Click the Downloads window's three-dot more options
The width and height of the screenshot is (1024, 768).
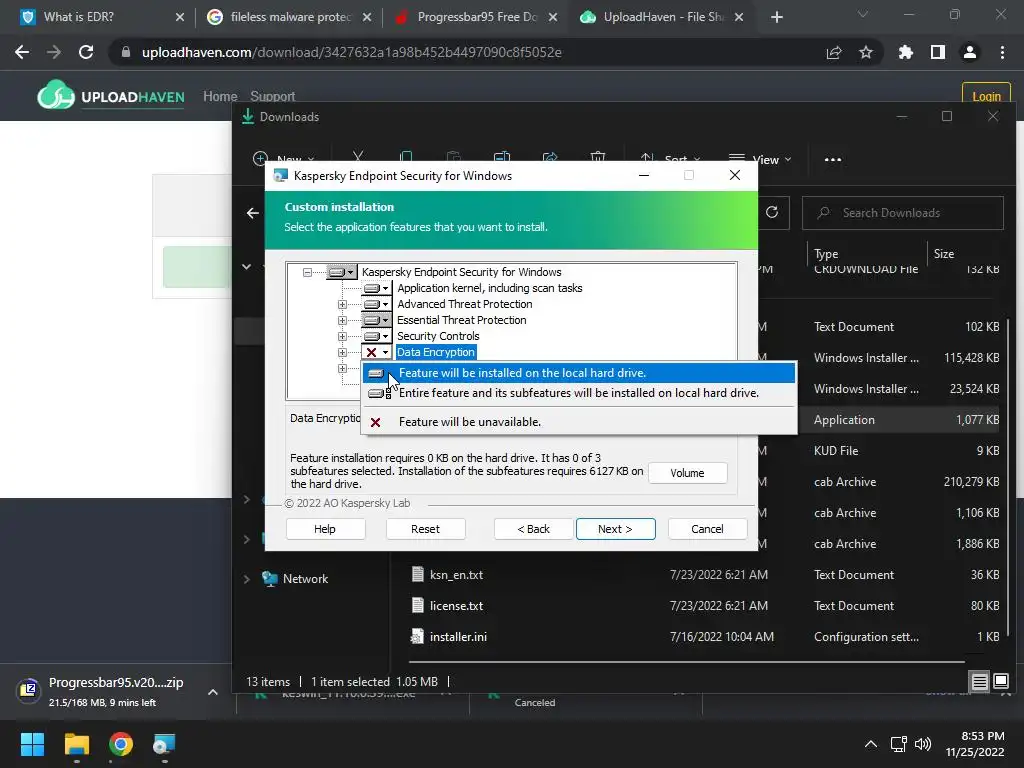click(833, 159)
